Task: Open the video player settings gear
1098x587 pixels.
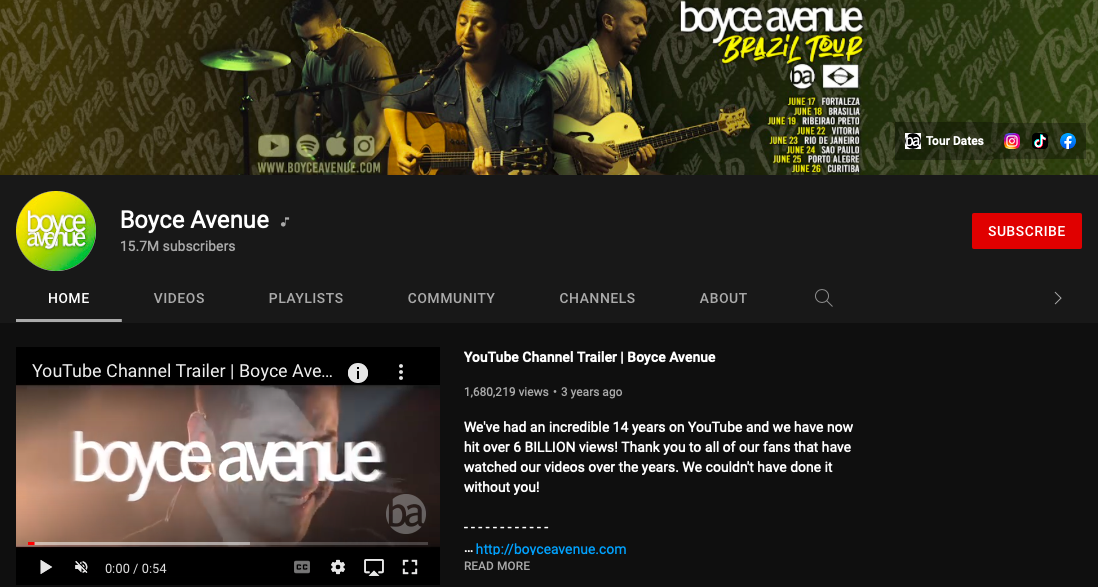Action: pos(338,567)
